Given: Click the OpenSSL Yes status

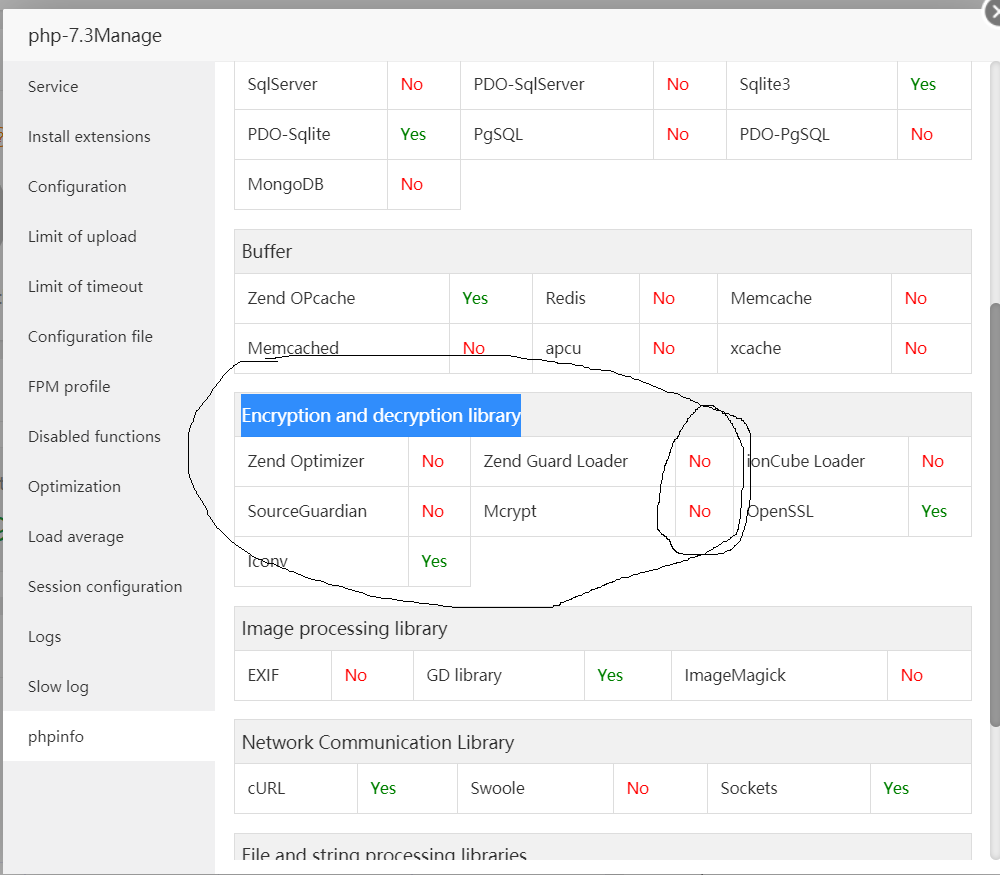Looking at the screenshot, I should click(934, 511).
